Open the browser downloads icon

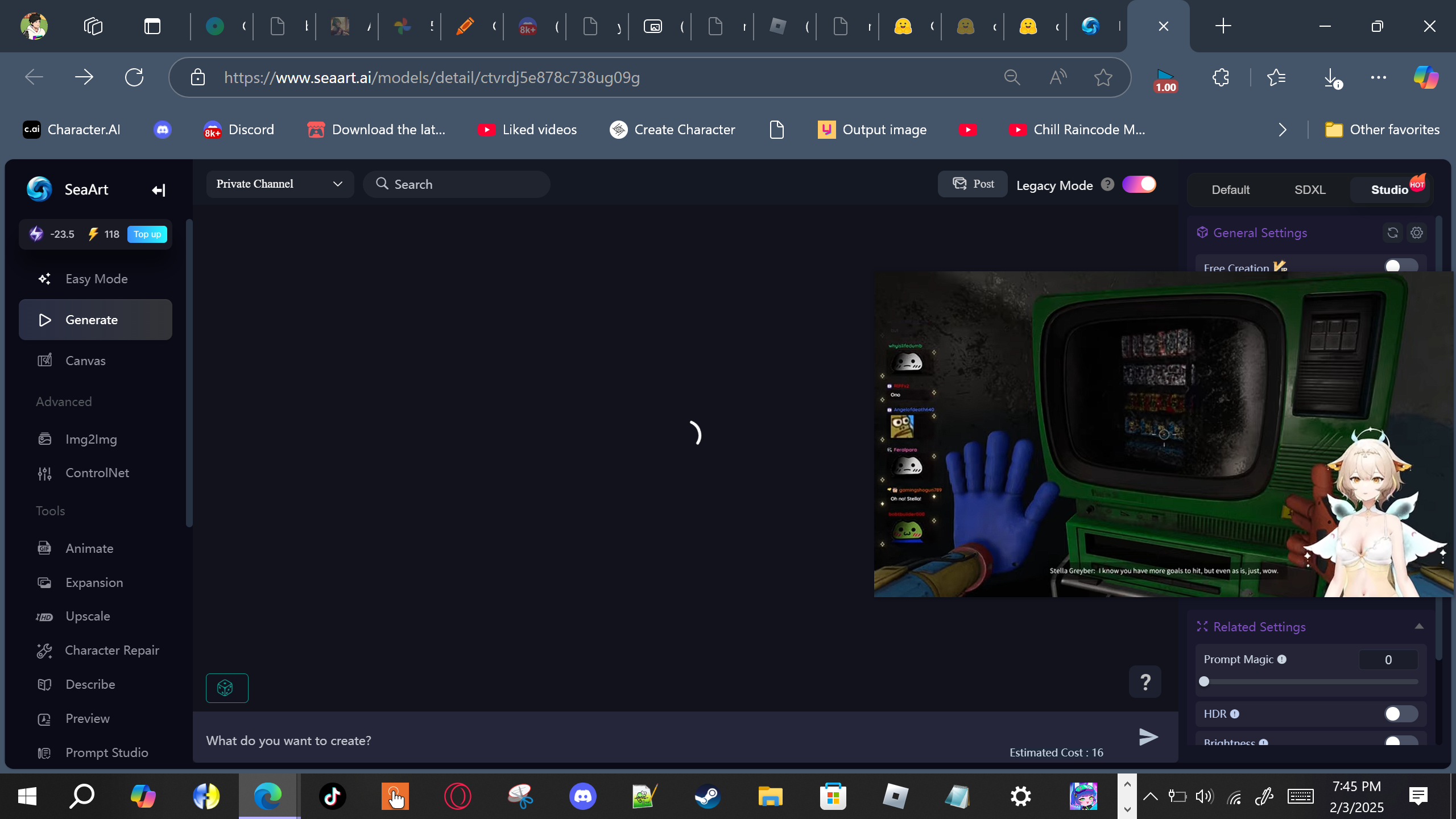click(x=1332, y=77)
